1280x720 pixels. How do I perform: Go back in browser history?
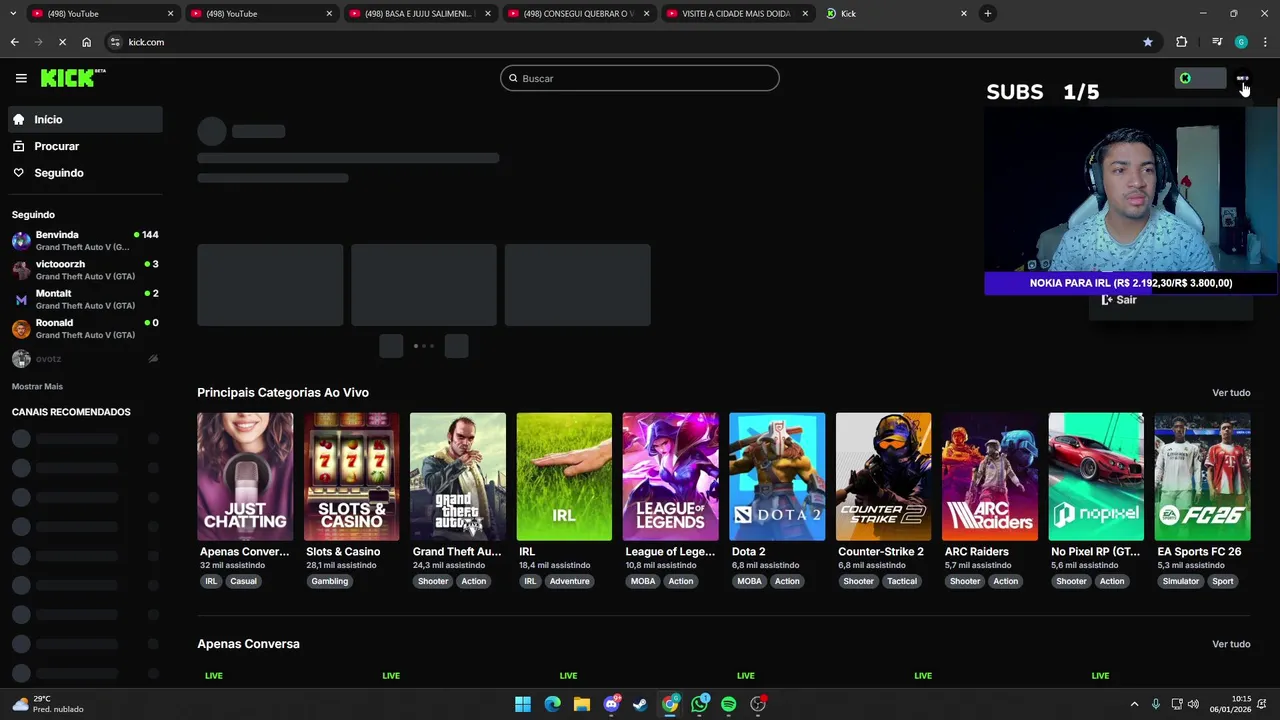coord(14,42)
